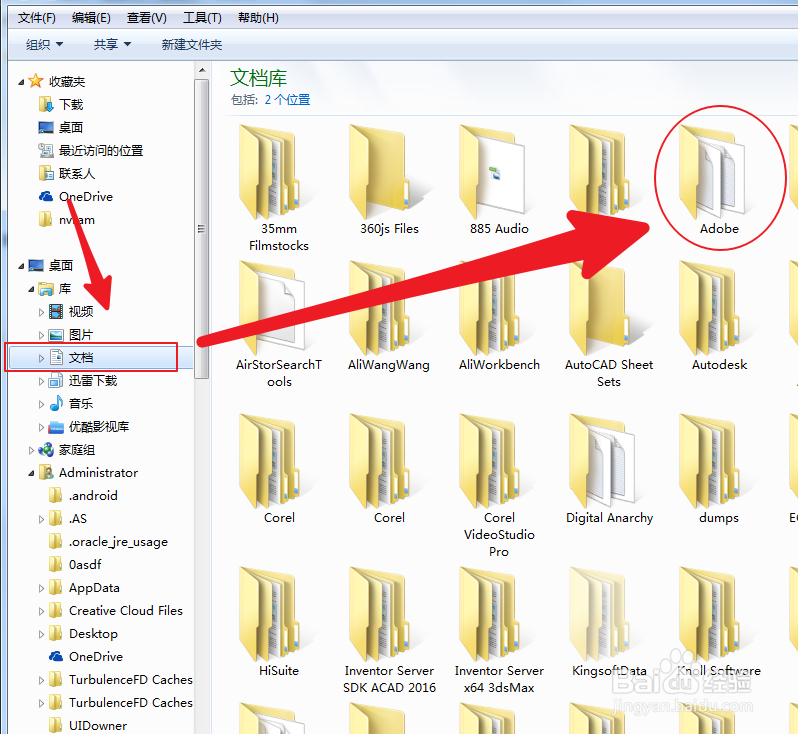Open Inventor Server x64 3dsMax folder
The width and height of the screenshot is (798, 734).
pos(499,630)
